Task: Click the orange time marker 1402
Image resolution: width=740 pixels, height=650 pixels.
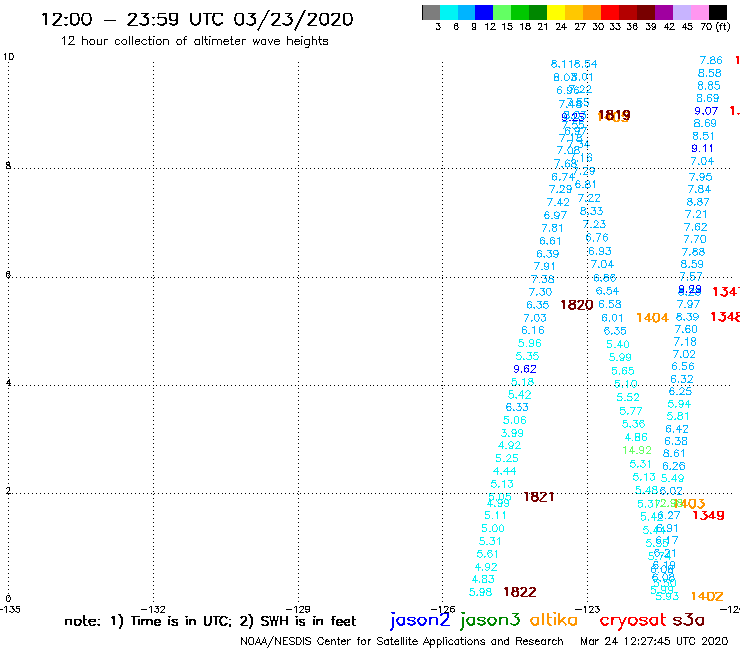Action: pos(706,596)
